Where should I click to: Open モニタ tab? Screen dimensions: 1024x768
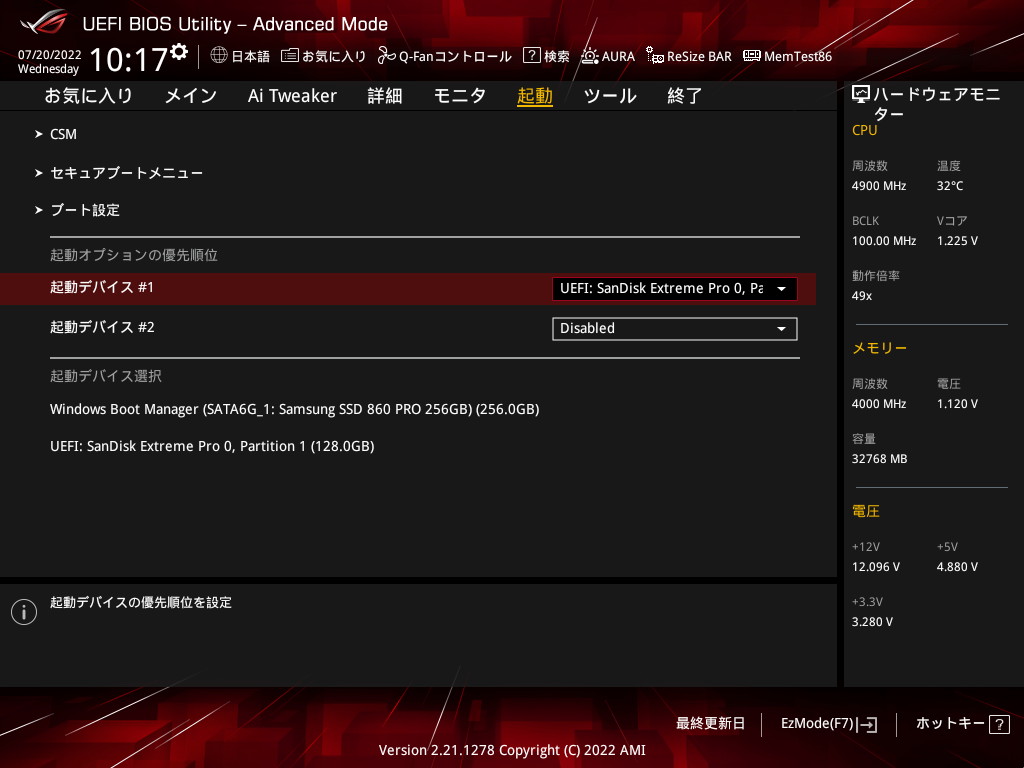(460, 96)
